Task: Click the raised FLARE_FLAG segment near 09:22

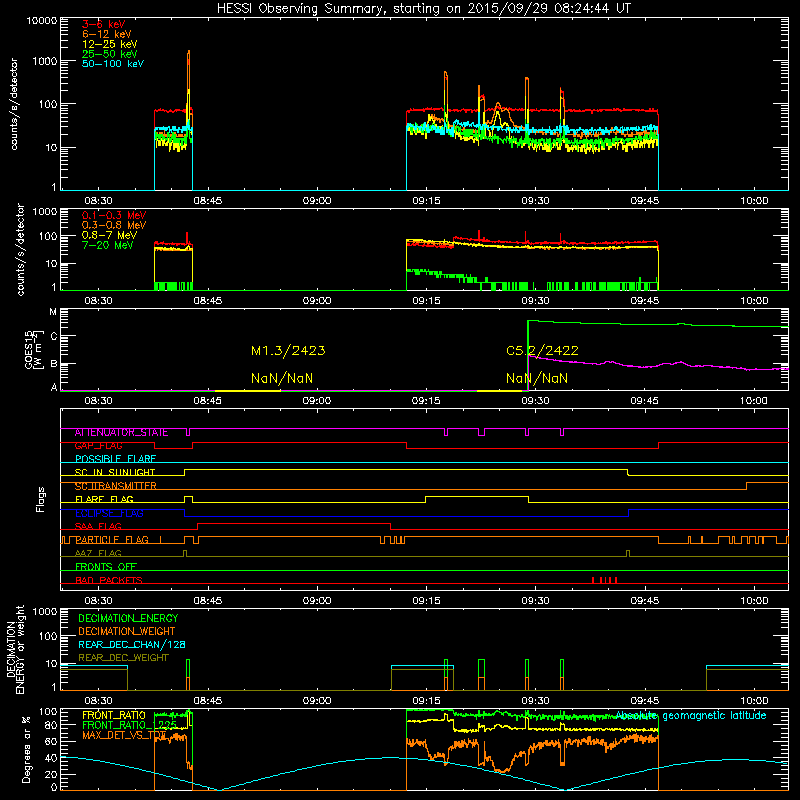Action: pos(477,496)
